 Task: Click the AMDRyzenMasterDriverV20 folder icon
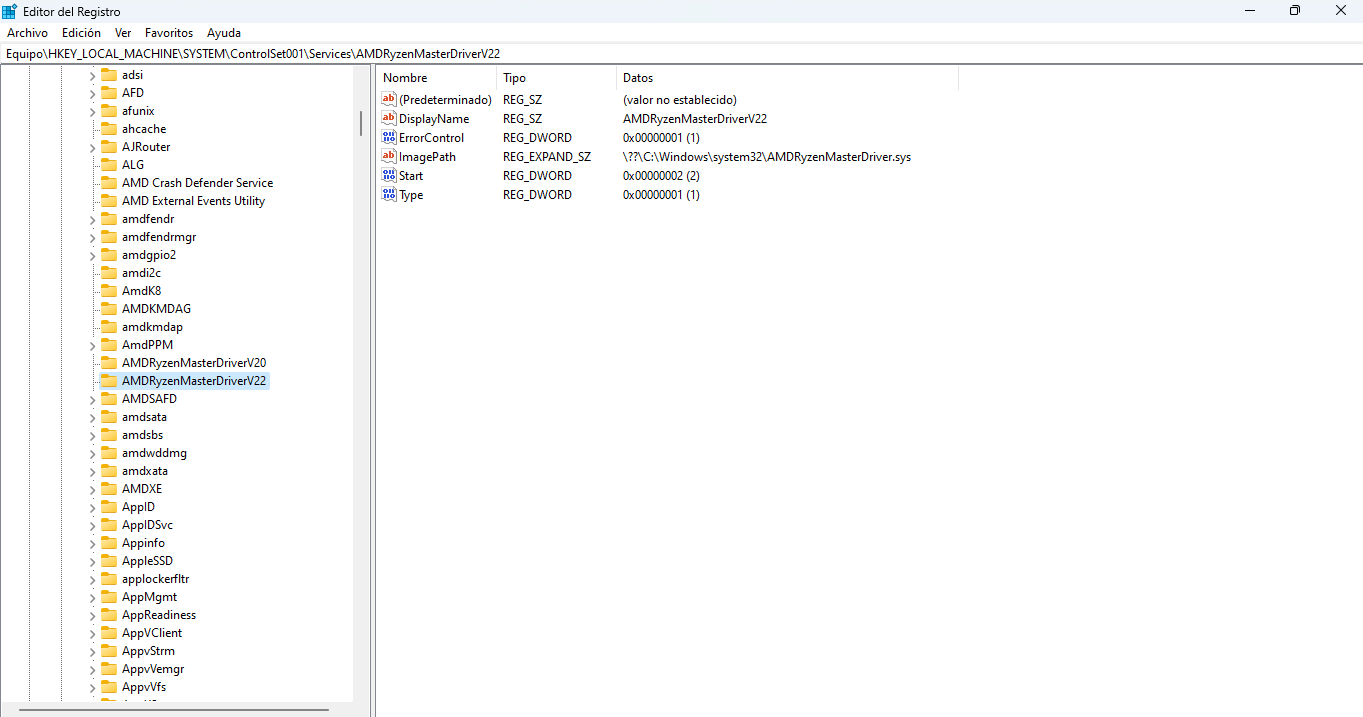point(109,363)
